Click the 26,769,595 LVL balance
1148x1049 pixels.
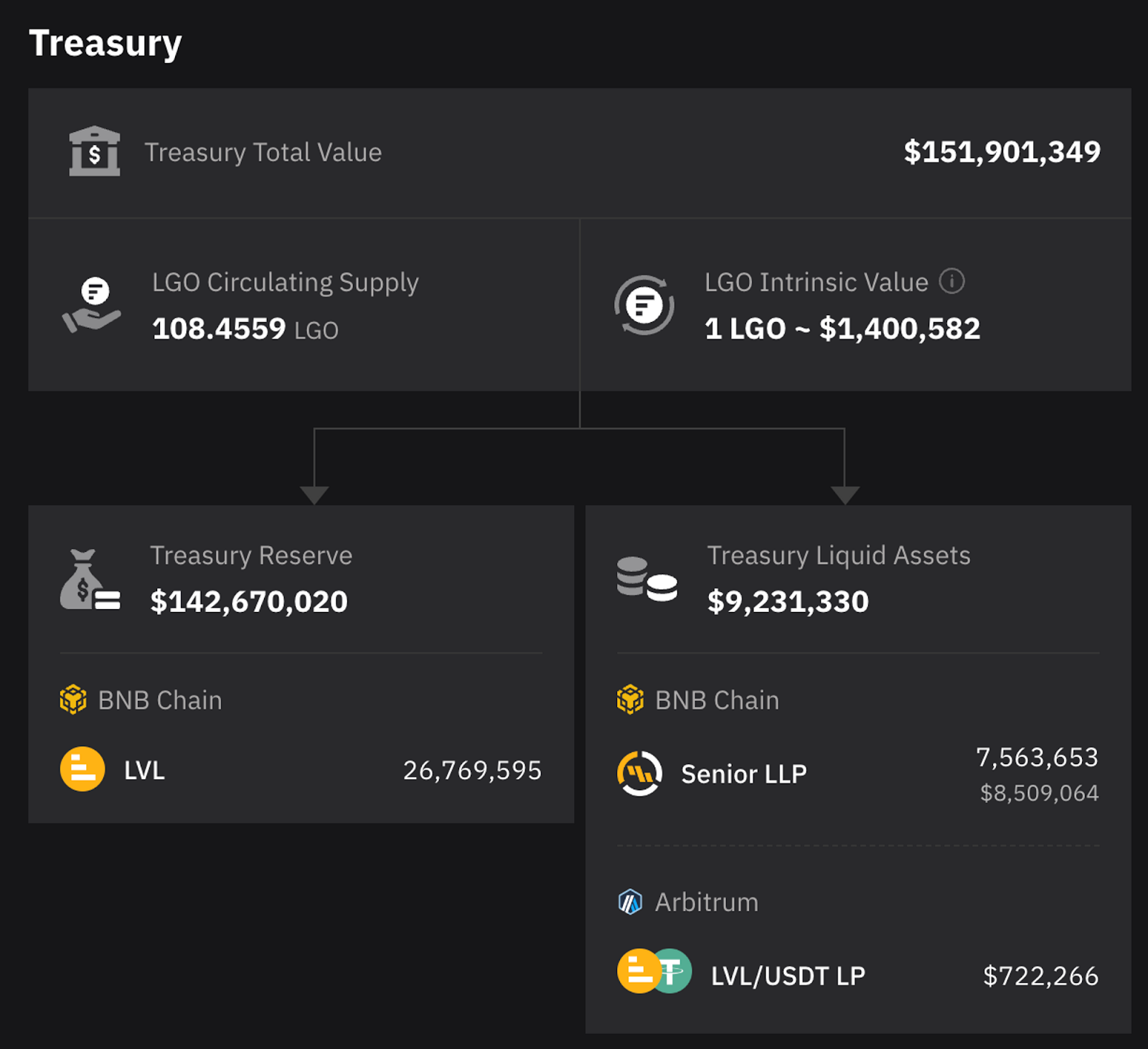coord(472,771)
